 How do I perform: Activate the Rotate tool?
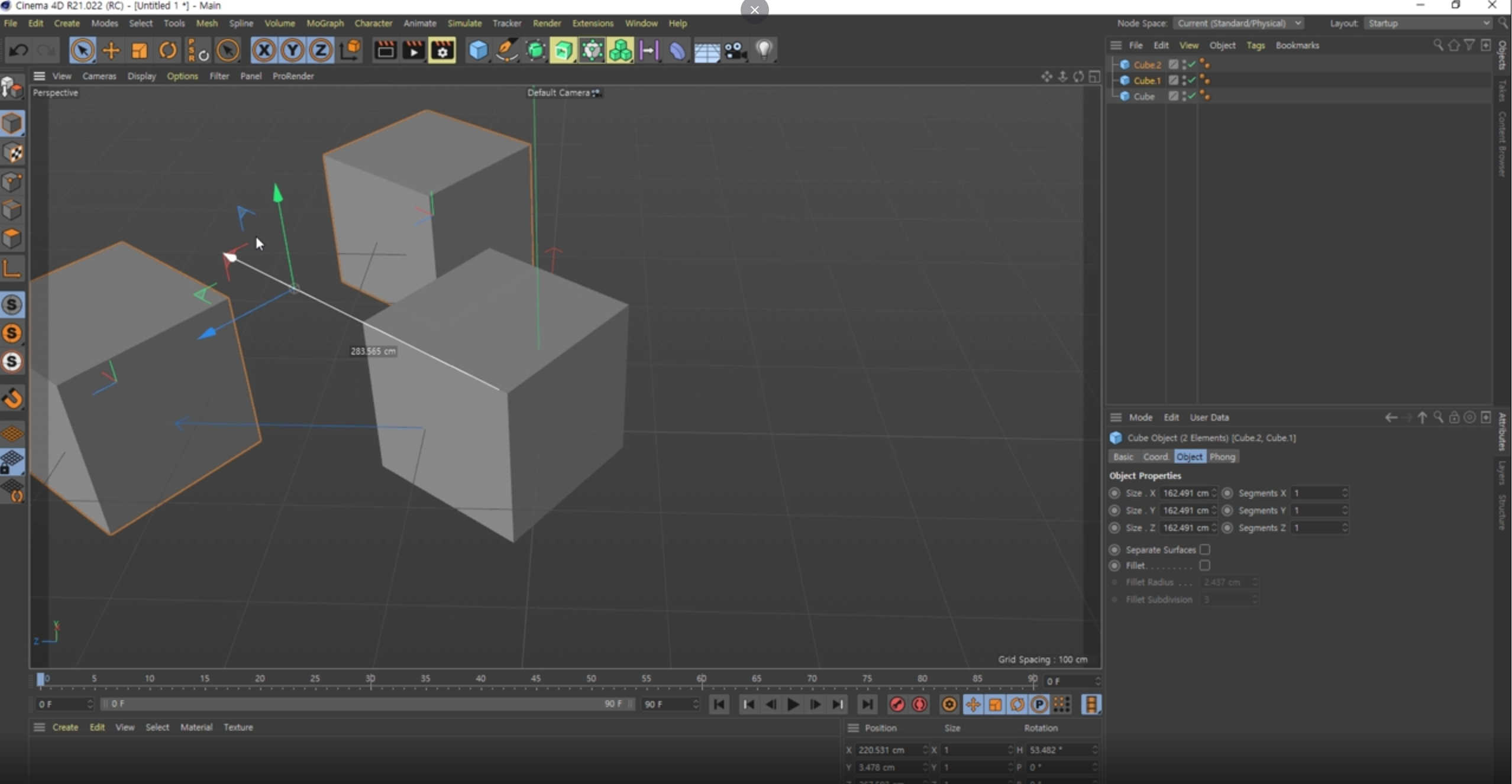coord(168,50)
